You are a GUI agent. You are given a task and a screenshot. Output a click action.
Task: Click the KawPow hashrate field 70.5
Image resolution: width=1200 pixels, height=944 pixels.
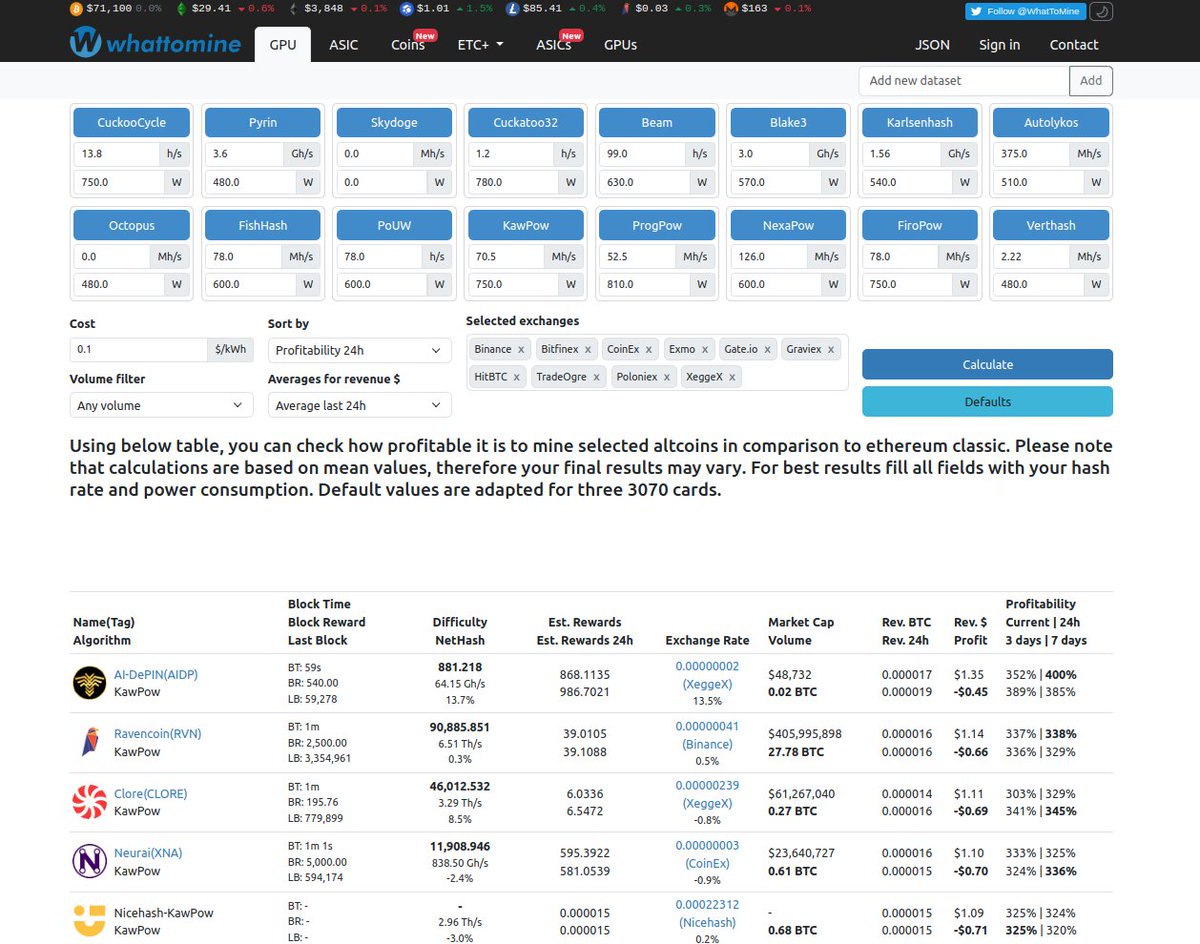point(508,256)
